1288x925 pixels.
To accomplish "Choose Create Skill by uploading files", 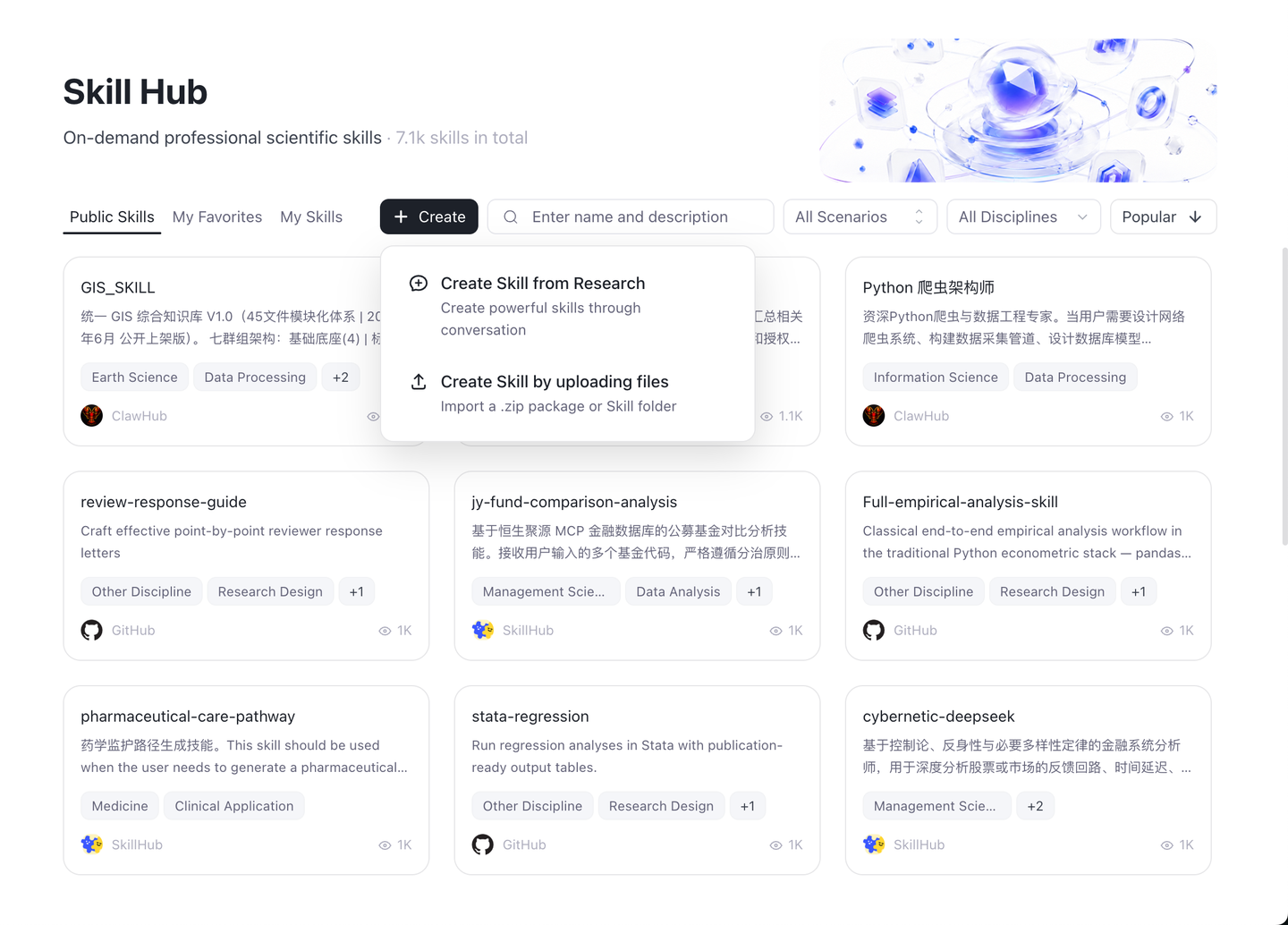I will [567, 394].
